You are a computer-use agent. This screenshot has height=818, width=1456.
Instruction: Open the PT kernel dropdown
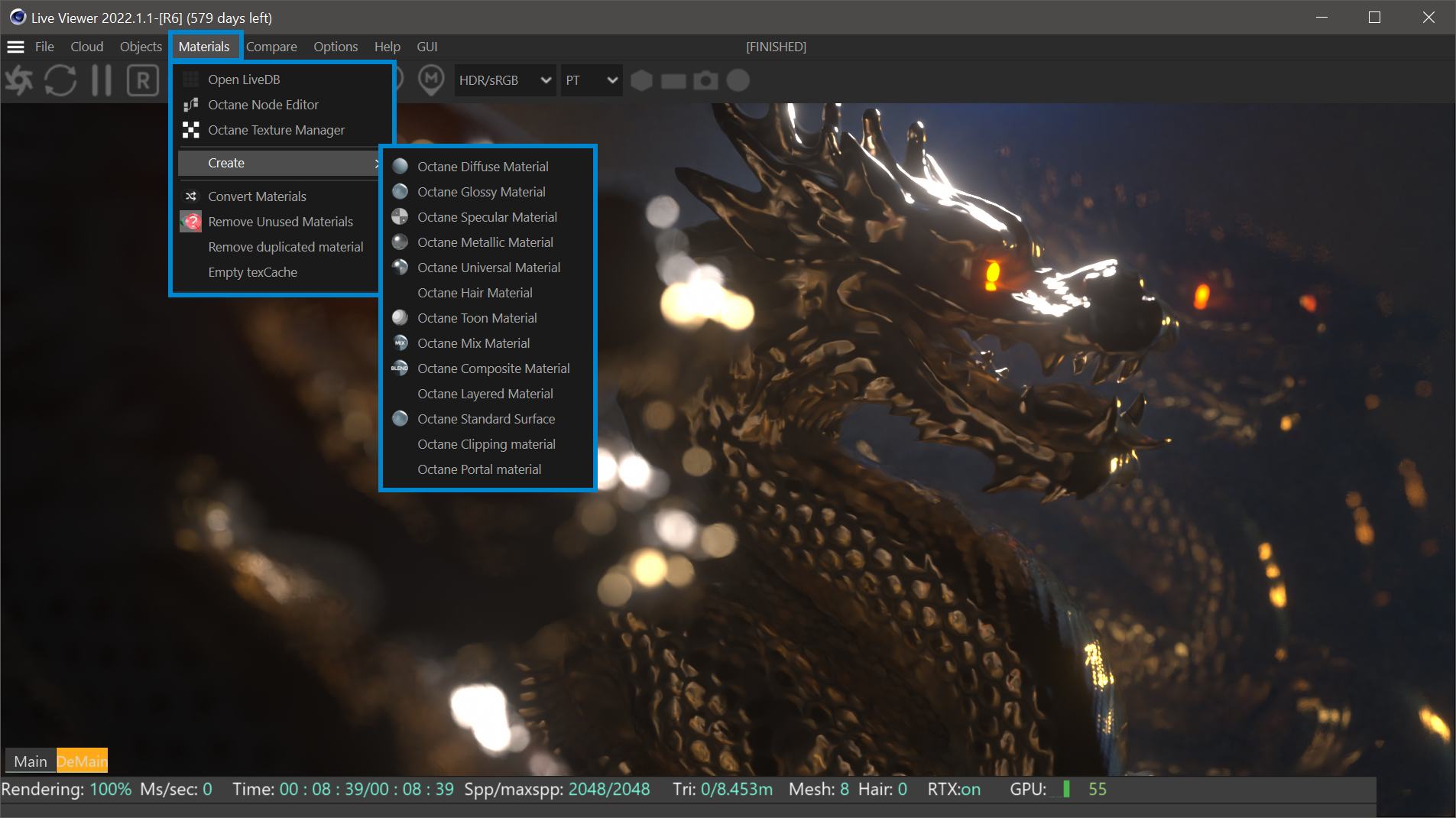[x=592, y=80]
